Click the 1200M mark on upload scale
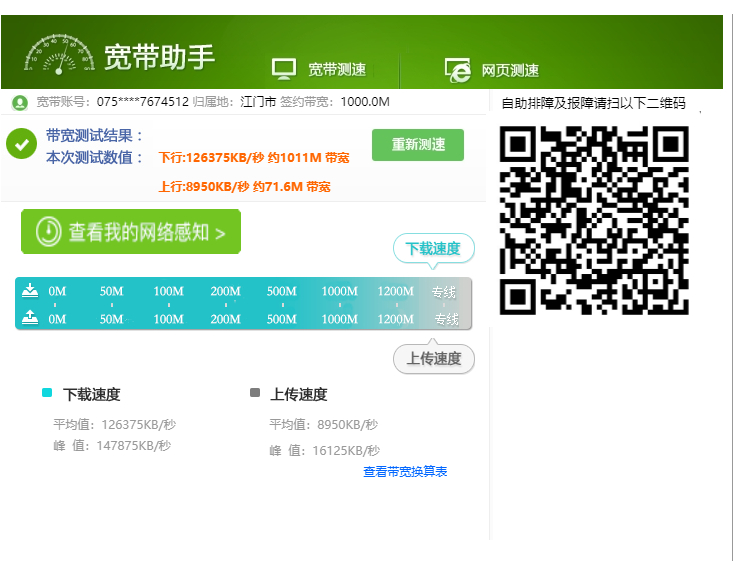Screen dimensions: 733x570 (x=395, y=319)
